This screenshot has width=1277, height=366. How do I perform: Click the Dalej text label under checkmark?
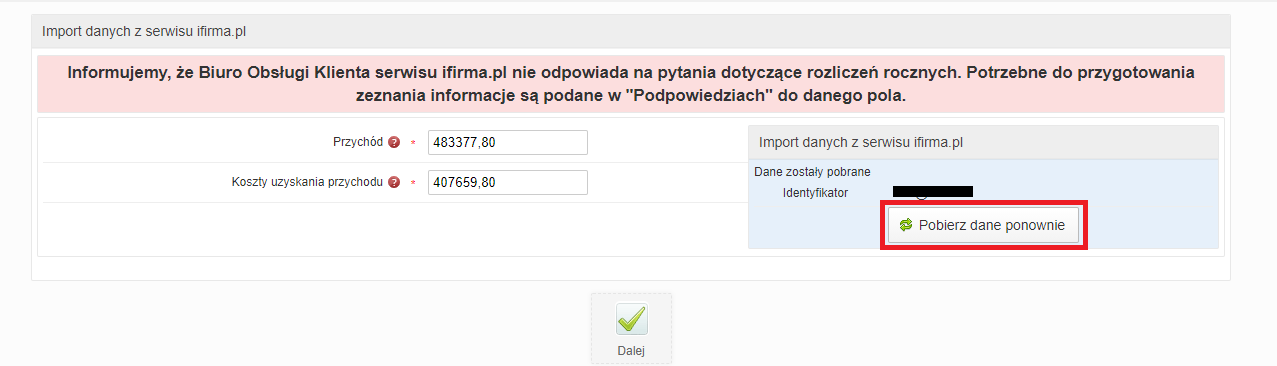pyautogui.click(x=631, y=350)
